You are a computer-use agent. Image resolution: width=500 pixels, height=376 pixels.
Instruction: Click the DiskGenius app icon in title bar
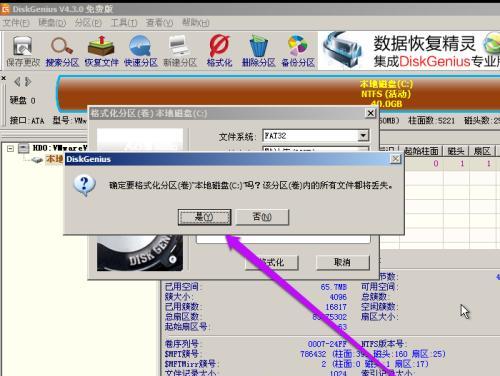(5, 9)
